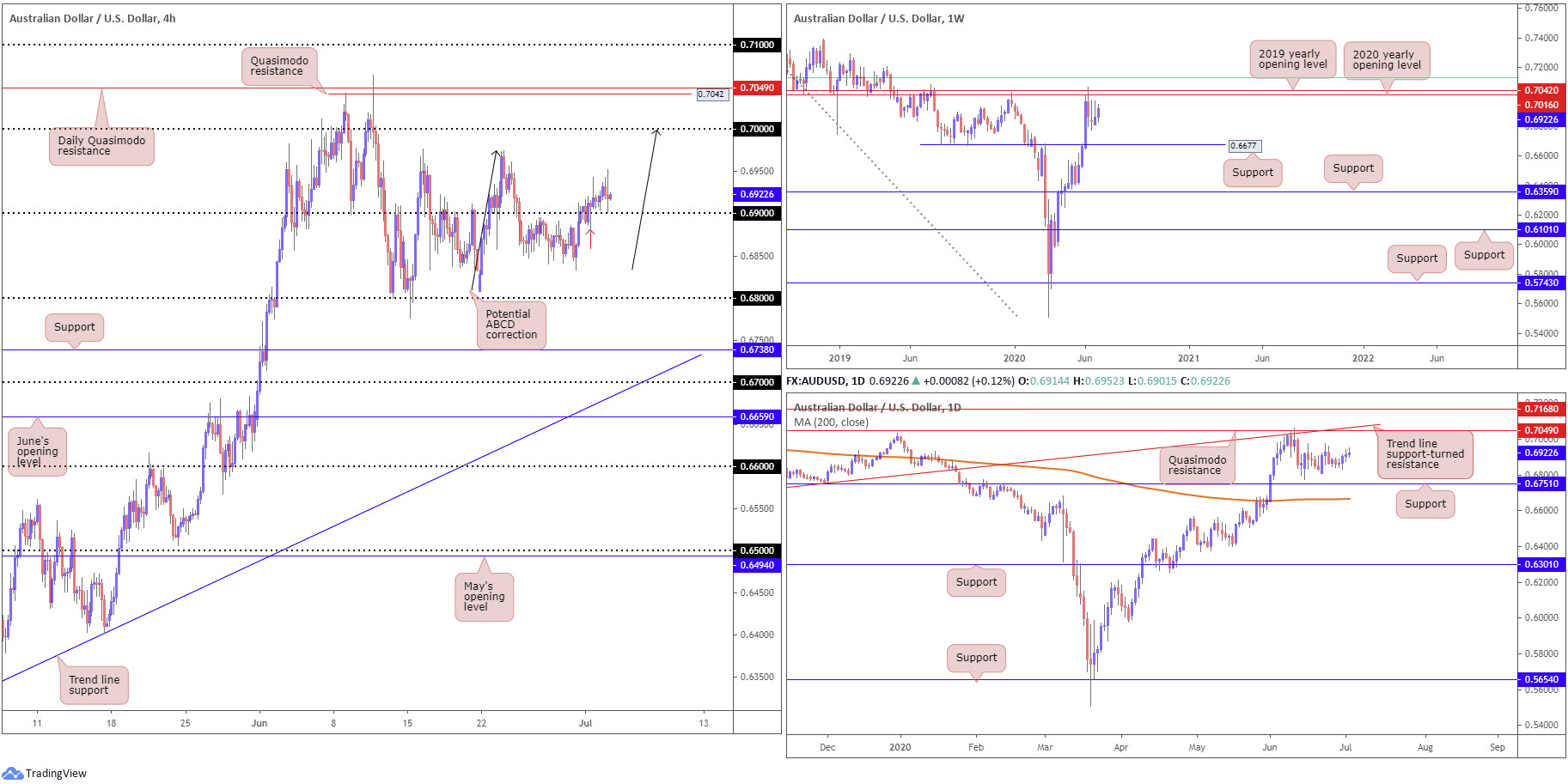This screenshot has height=784, width=1568.
Task: Click the red 0.71680 label on daily chart
Action: (x=1541, y=409)
